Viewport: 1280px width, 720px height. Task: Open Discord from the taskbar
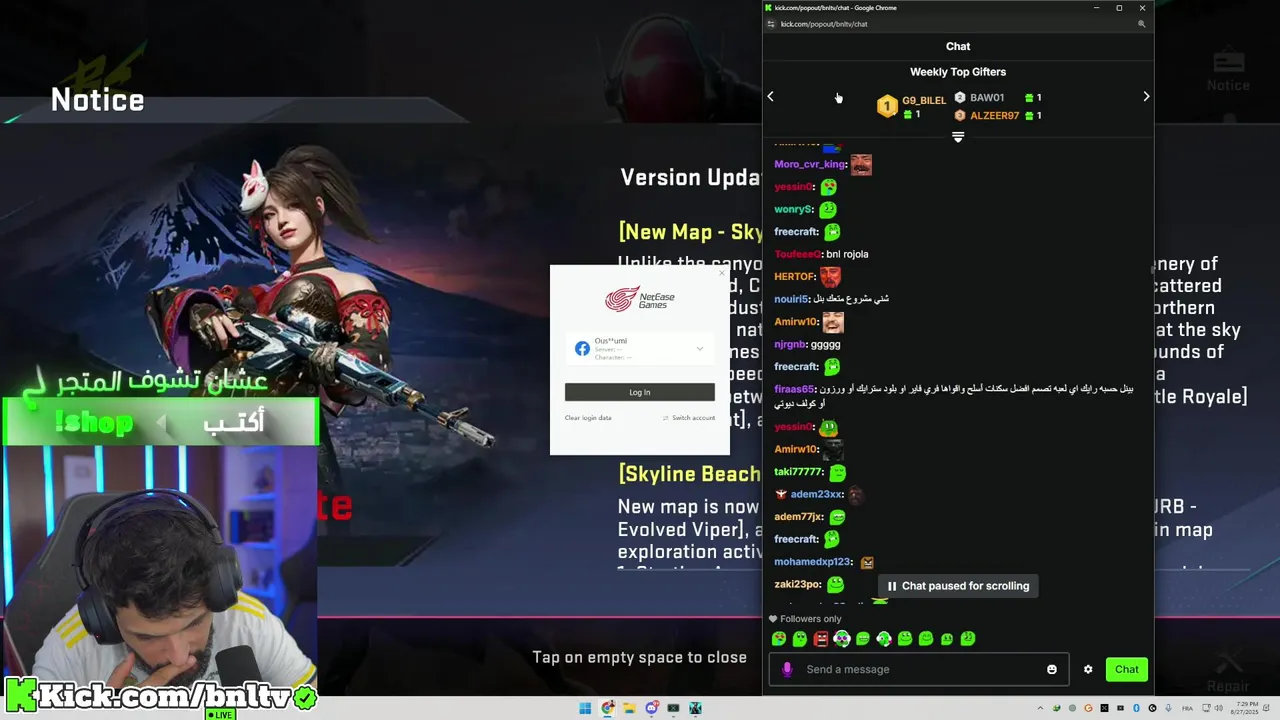coord(651,708)
